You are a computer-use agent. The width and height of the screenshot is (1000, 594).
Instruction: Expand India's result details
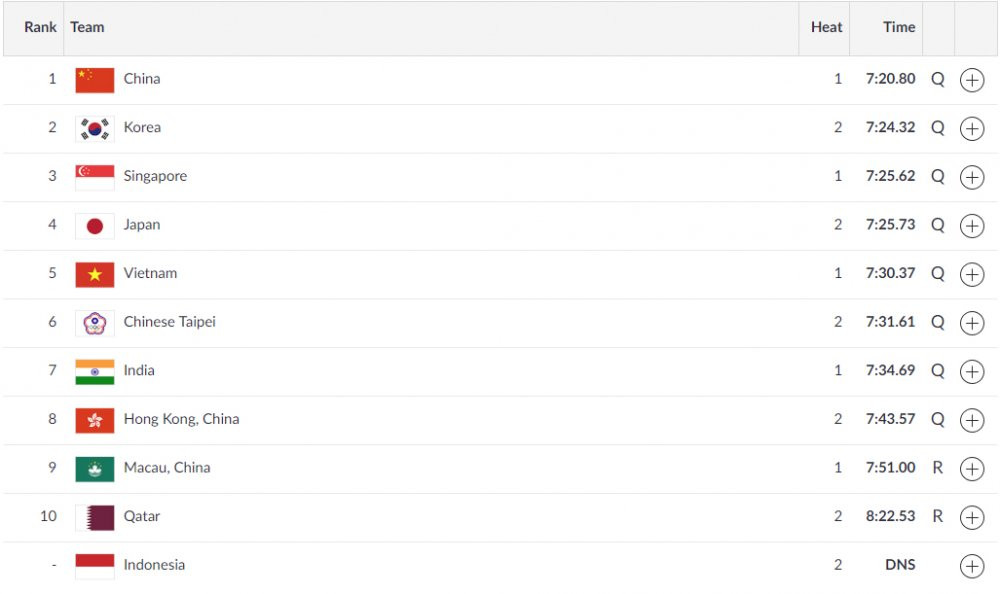click(x=971, y=372)
